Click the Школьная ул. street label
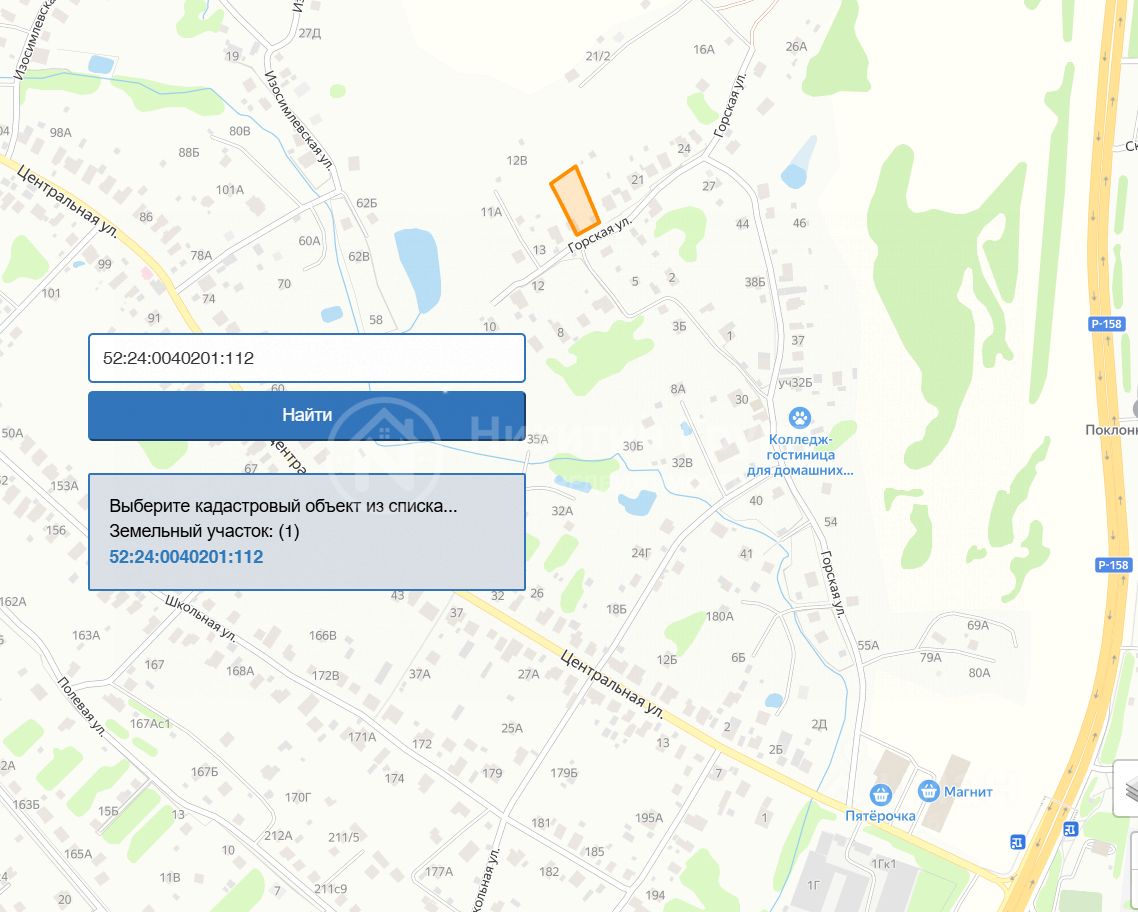Image resolution: width=1138 pixels, height=912 pixels. tap(201, 619)
